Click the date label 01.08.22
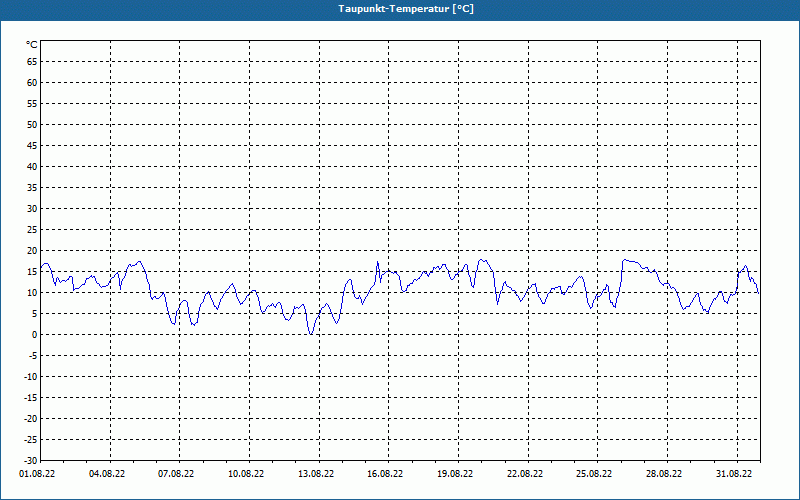The height and width of the screenshot is (500, 800). tap(37, 474)
